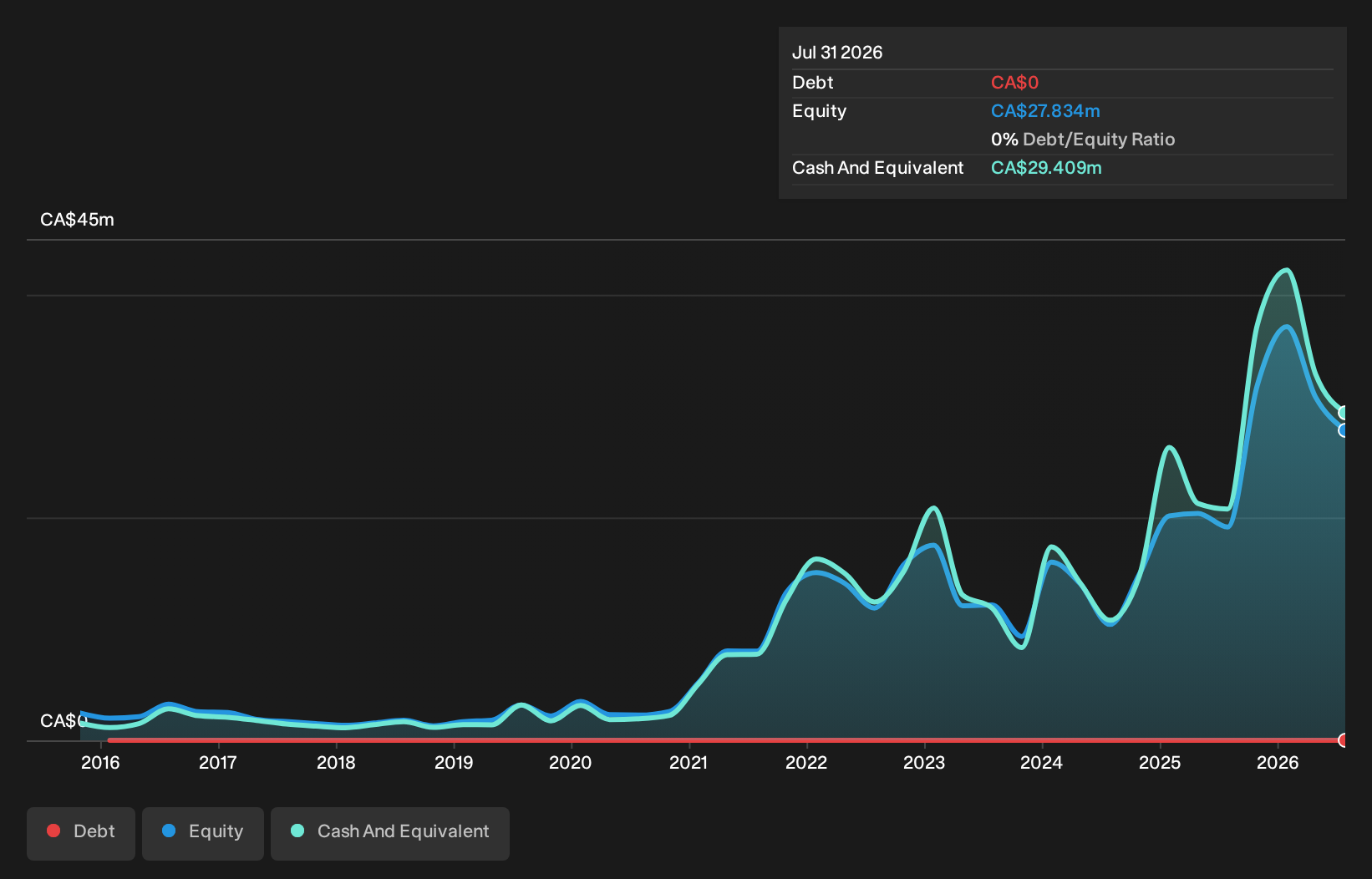Screen dimensions: 1372x879
Task: Click the 2023 x-axis label
Action: pyautogui.click(x=924, y=763)
